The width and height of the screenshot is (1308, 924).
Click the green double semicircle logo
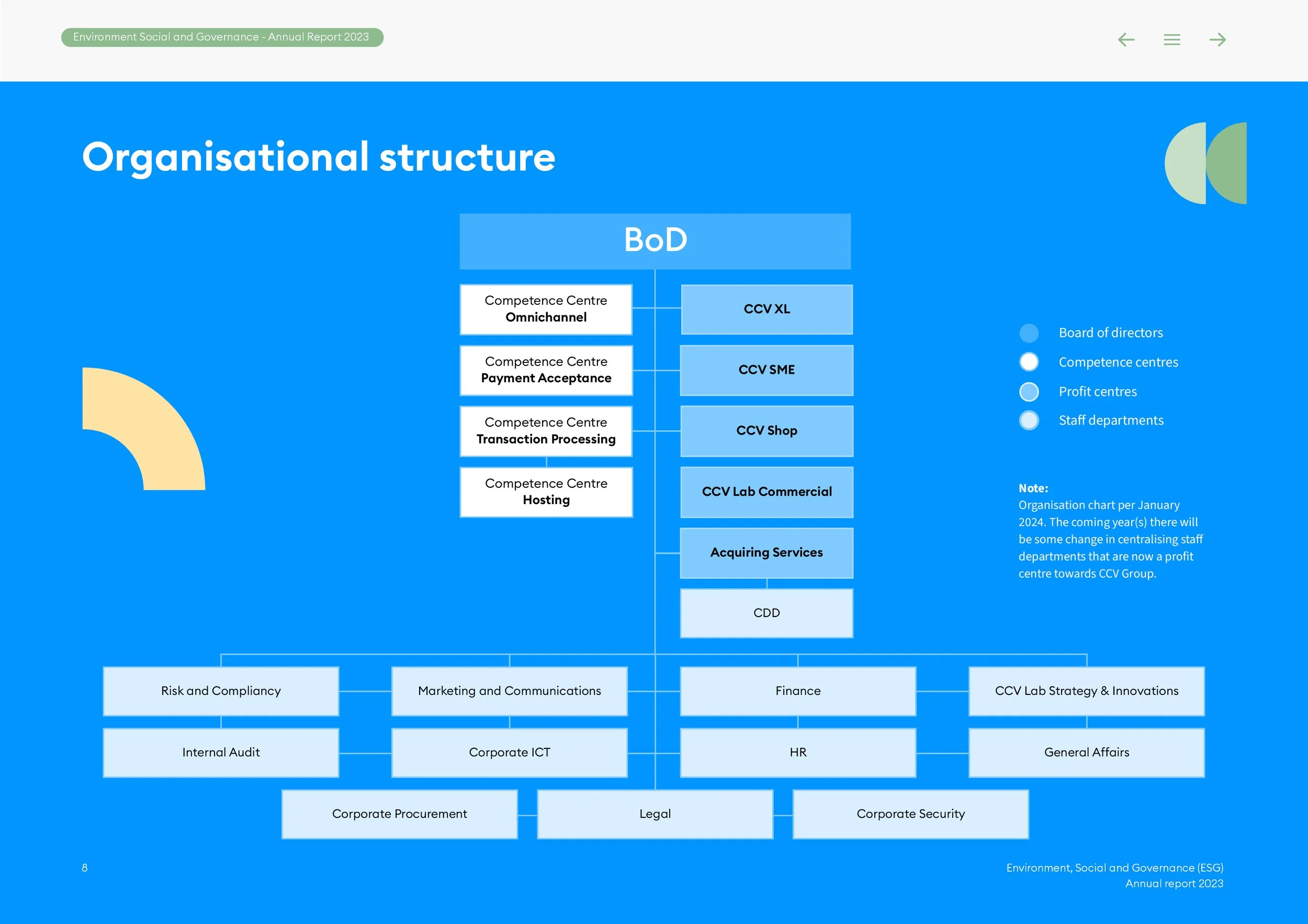[1205, 163]
